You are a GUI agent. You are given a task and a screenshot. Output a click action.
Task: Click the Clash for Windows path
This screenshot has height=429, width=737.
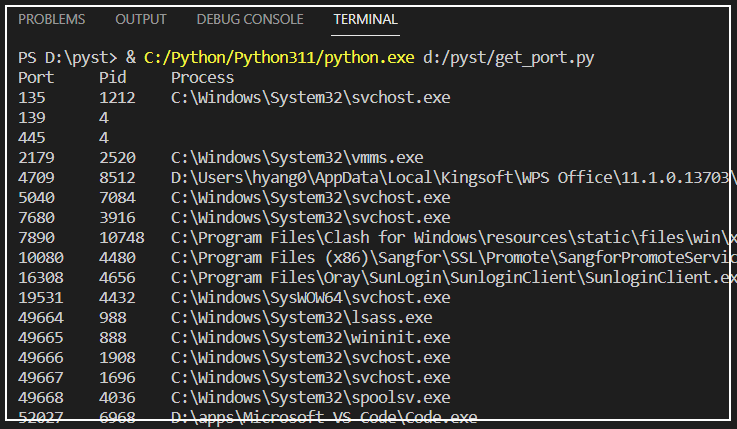(x=453, y=238)
